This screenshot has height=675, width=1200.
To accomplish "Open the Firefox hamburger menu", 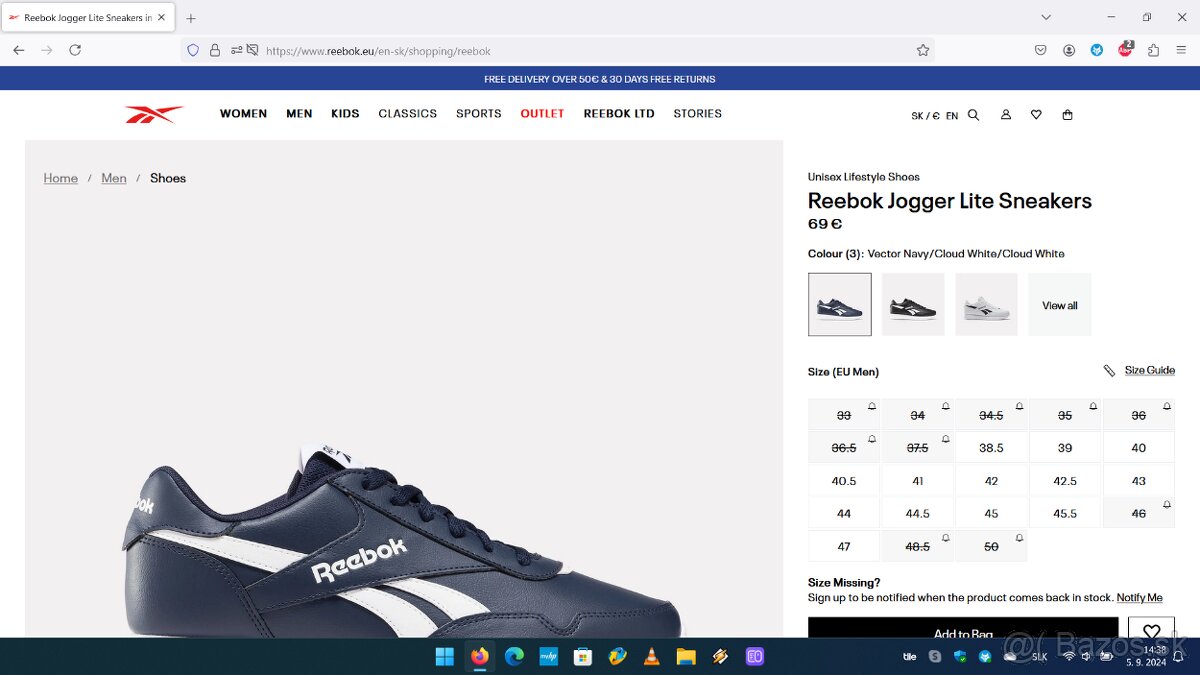I will coord(1181,50).
